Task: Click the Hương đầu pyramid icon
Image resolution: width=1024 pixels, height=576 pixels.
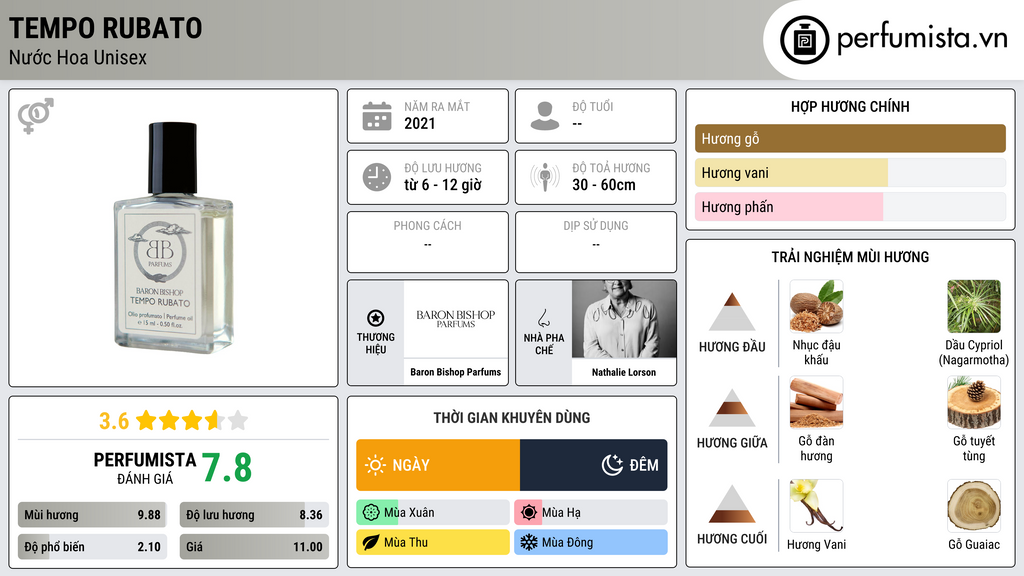Action: pos(732,312)
